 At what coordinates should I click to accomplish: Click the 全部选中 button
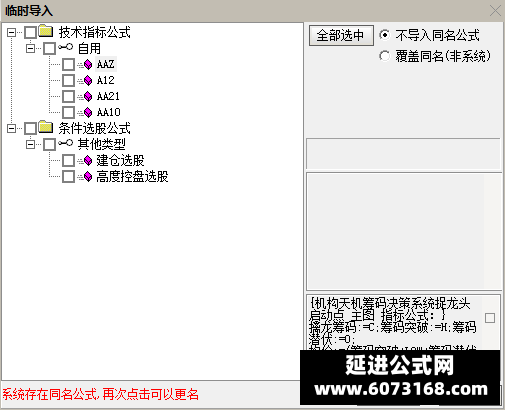click(x=341, y=35)
